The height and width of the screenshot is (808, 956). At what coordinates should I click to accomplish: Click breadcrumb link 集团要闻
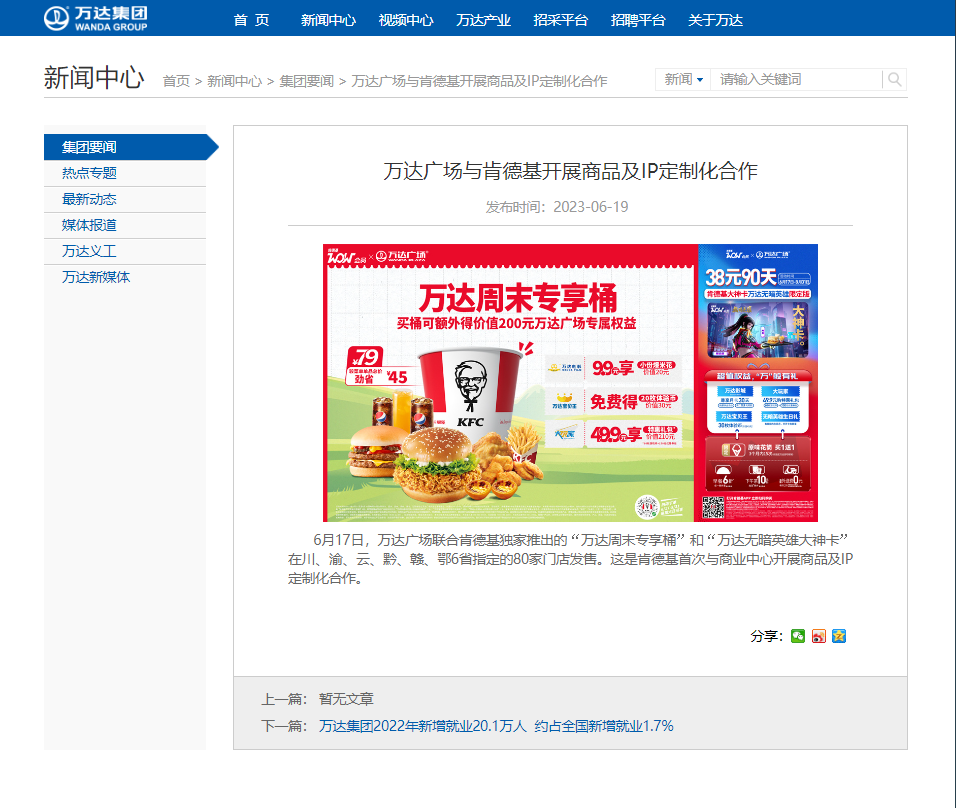[x=306, y=81]
